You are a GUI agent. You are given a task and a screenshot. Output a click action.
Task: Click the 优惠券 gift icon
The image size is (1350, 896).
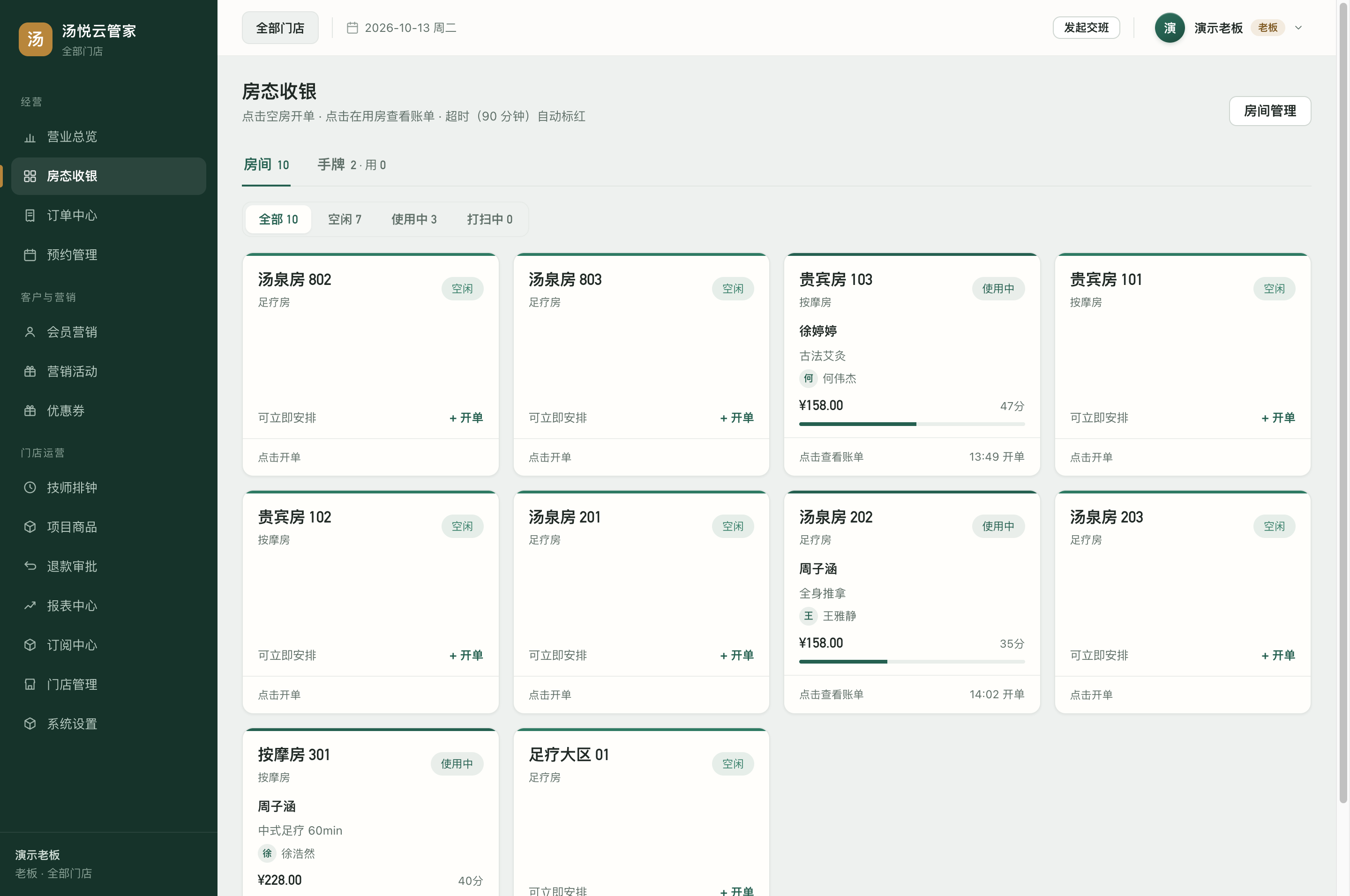tap(30, 411)
